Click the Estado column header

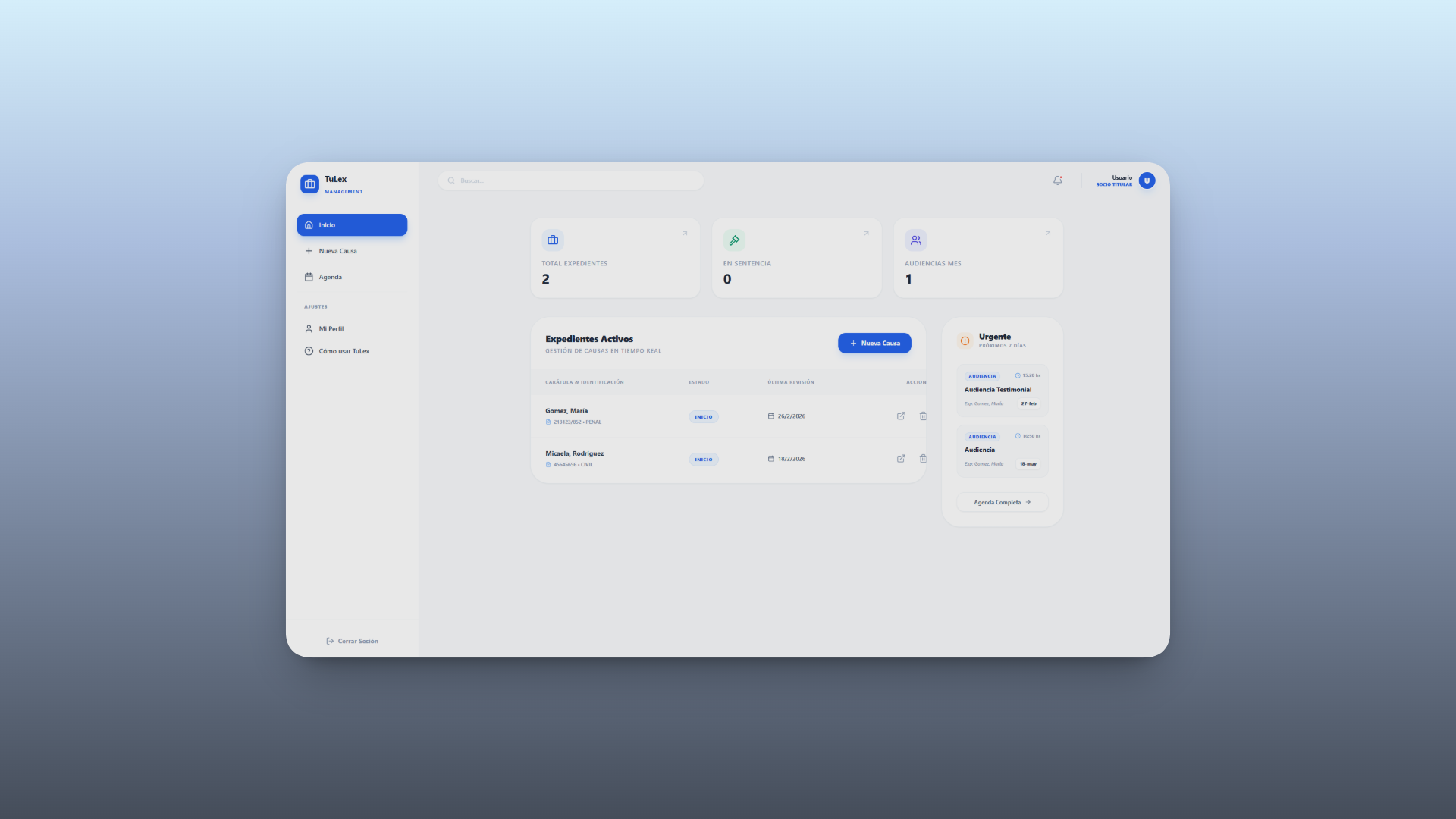[x=699, y=382]
